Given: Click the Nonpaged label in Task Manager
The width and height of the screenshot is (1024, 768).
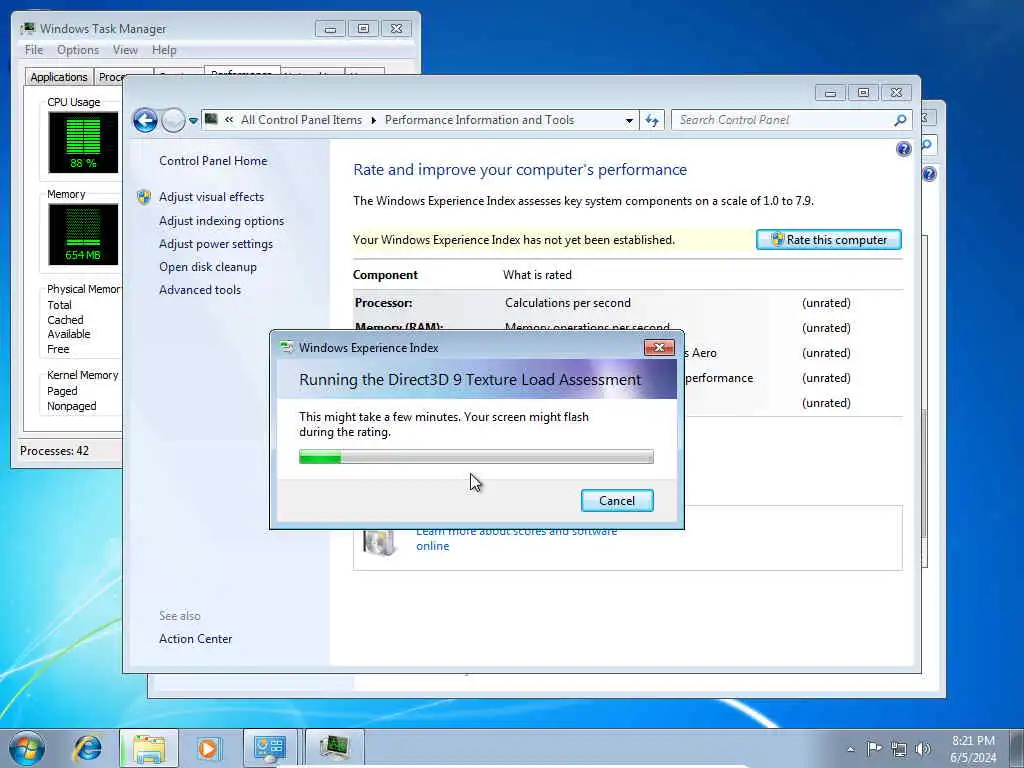Looking at the screenshot, I should click(x=71, y=406).
